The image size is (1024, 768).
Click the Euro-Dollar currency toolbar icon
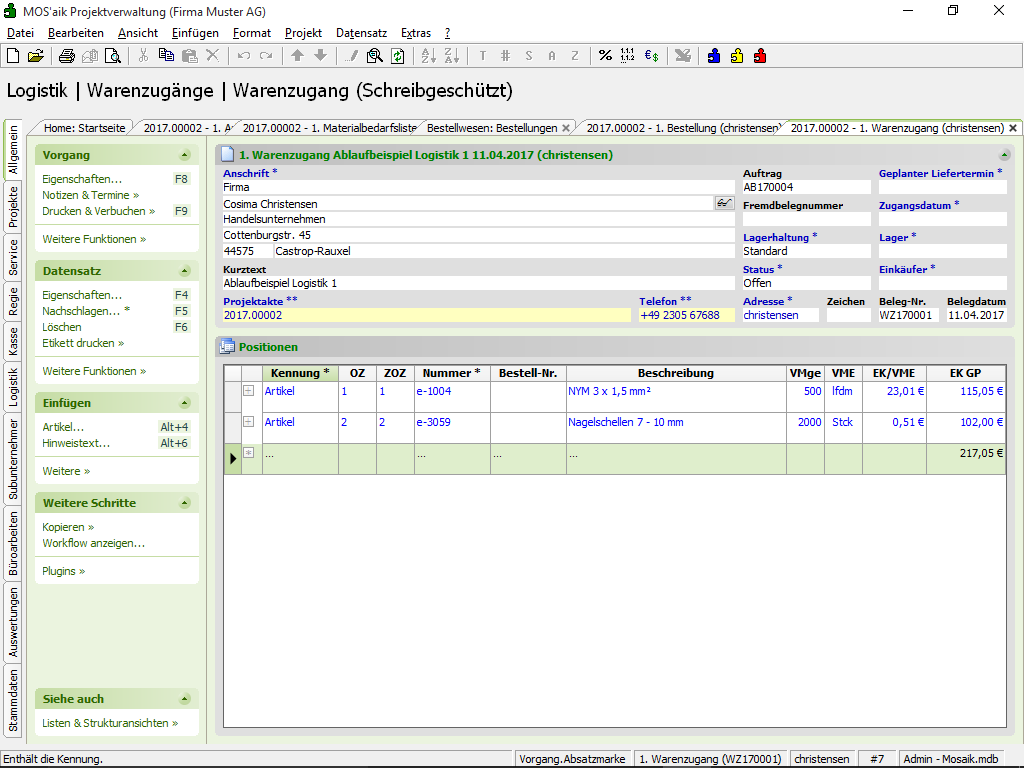click(651, 56)
